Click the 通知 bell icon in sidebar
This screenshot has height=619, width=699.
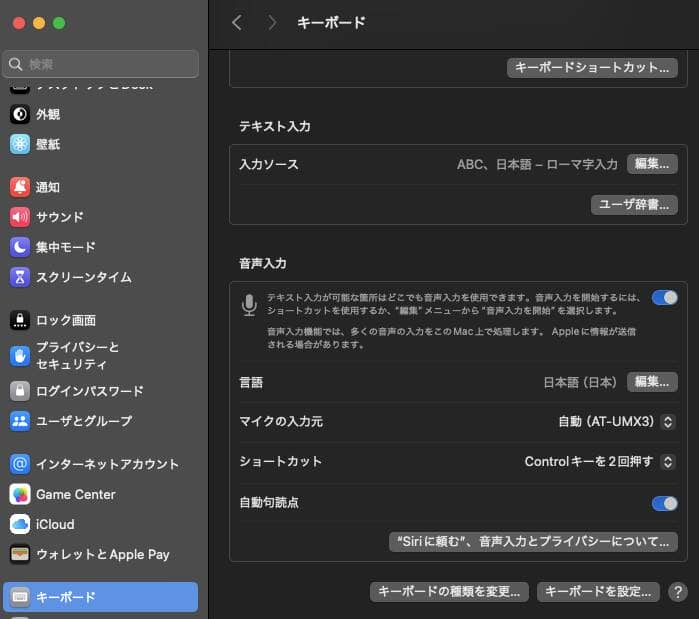[20, 187]
